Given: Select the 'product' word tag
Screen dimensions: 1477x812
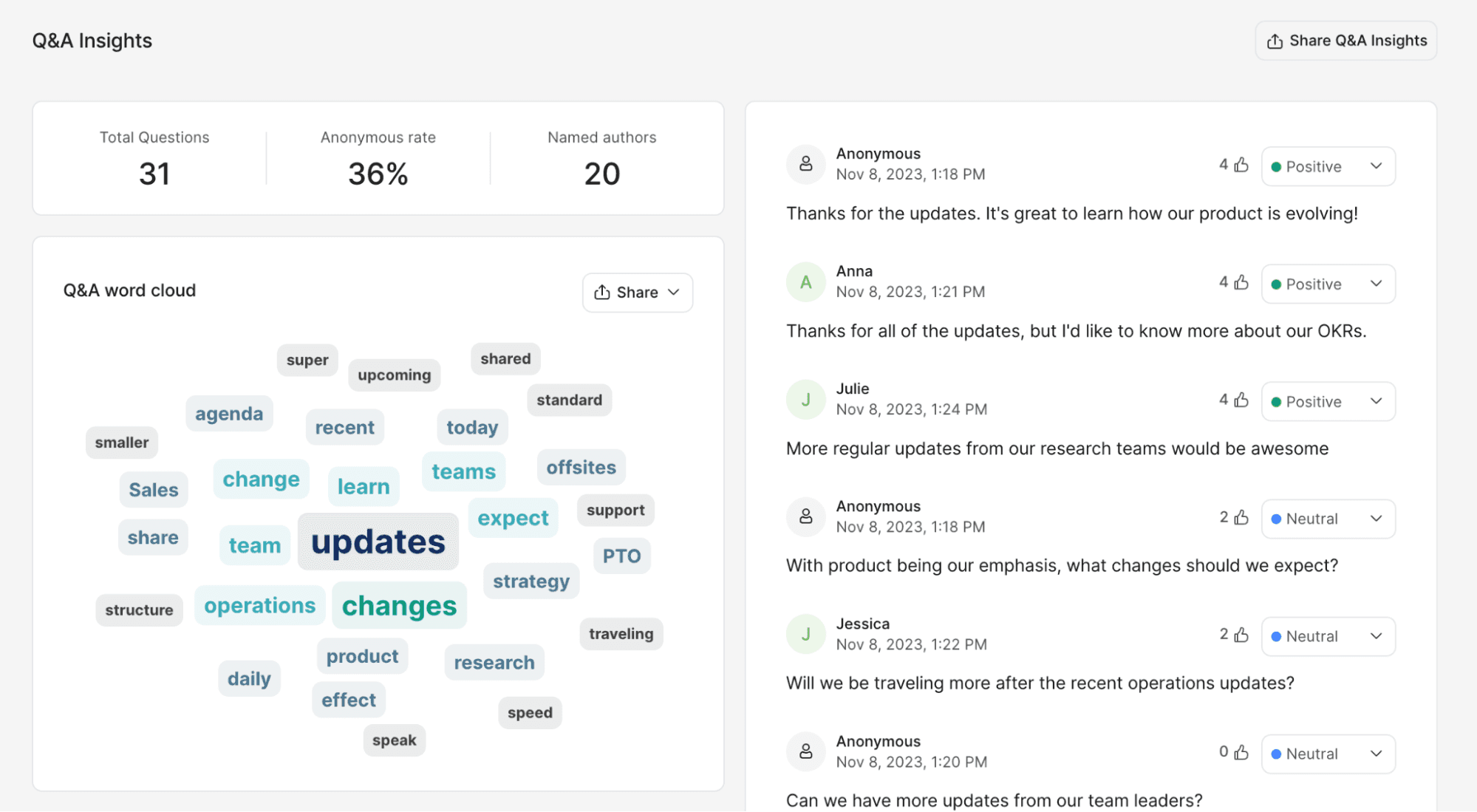Looking at the screenshot, I should (x=362, y=656).
